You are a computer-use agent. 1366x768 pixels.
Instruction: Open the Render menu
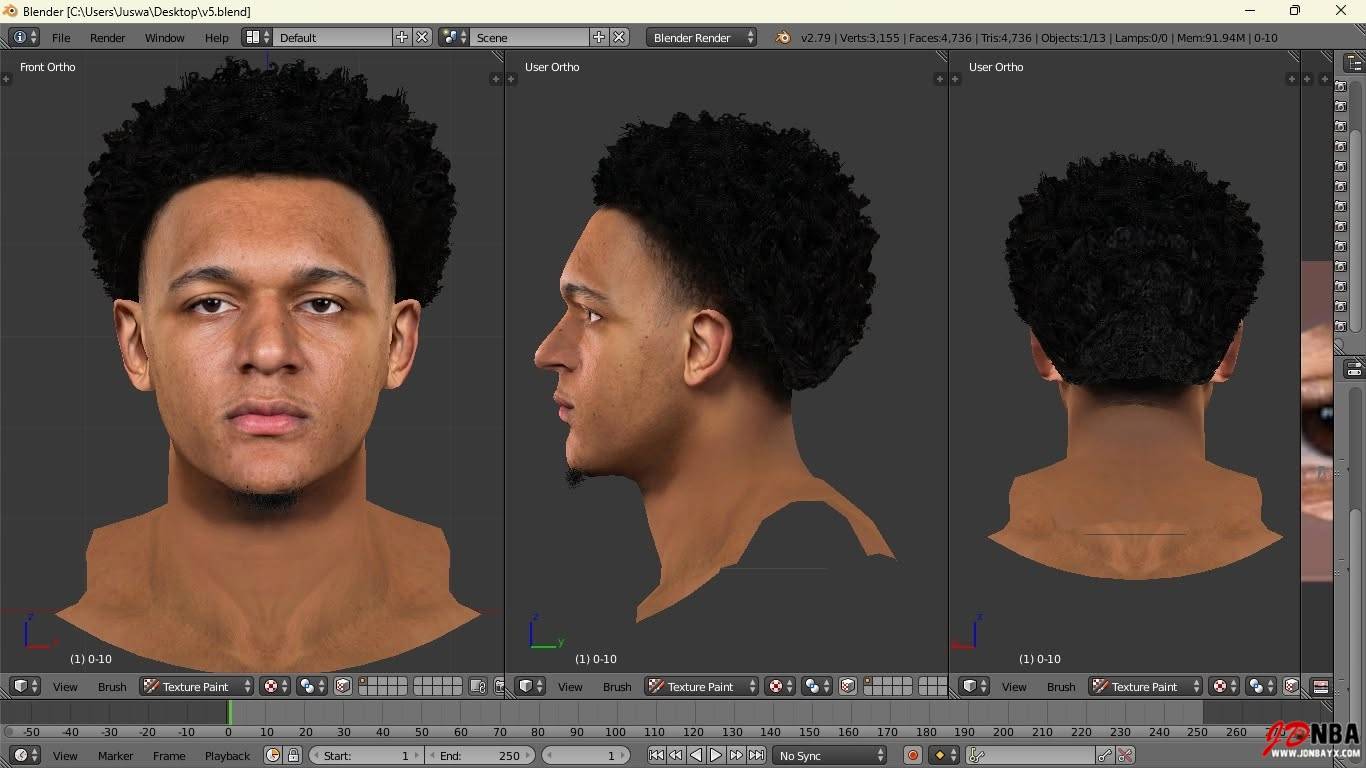[x=108, y=37]
